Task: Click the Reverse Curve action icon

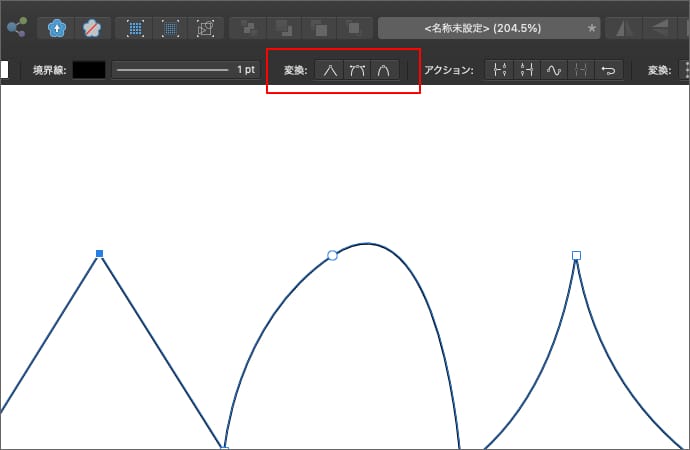Action: coord(609,70)
